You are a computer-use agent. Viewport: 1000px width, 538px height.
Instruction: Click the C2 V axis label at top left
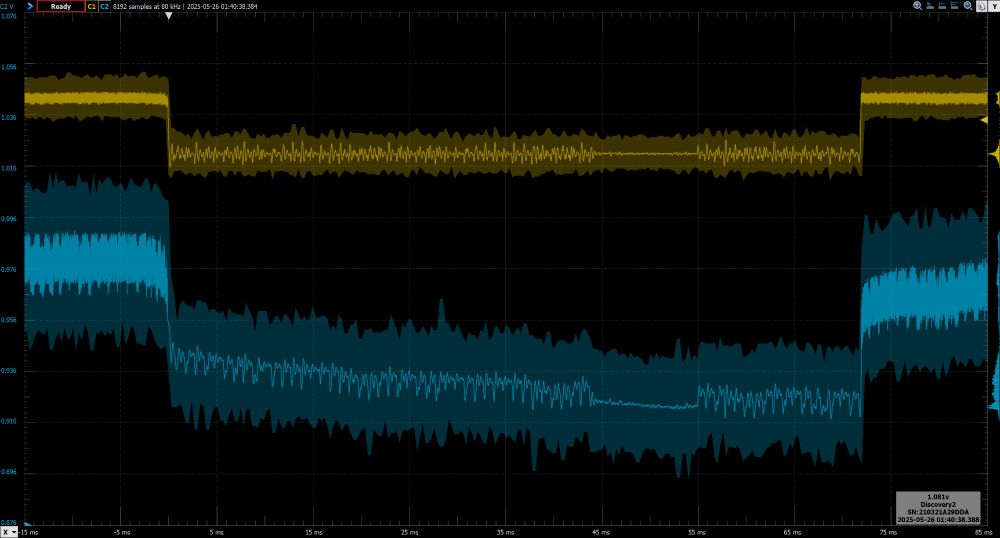coord(6,6)
